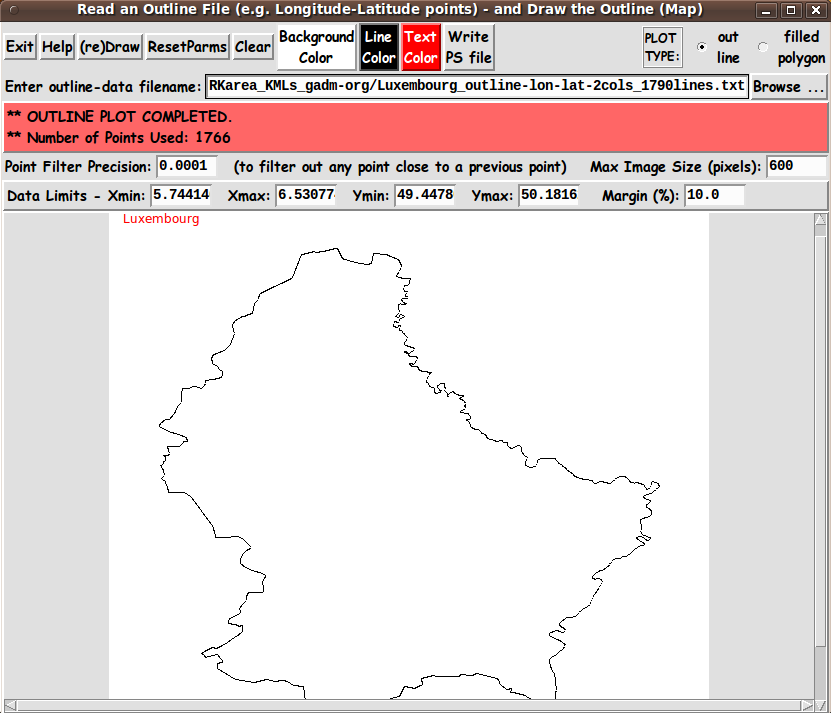Viewport: 831px width, 713px height.
Task: Open the Line Color picker
Action: coord(378,47)
